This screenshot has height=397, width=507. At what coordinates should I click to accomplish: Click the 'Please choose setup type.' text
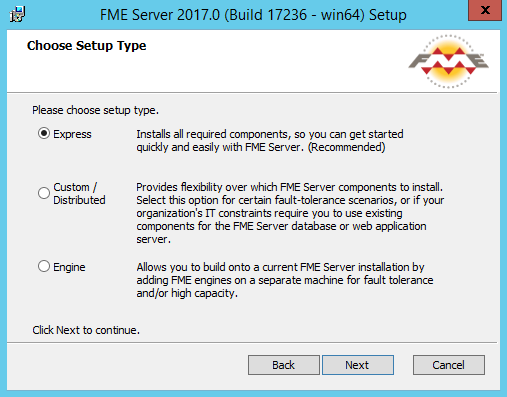pos(95,110)
